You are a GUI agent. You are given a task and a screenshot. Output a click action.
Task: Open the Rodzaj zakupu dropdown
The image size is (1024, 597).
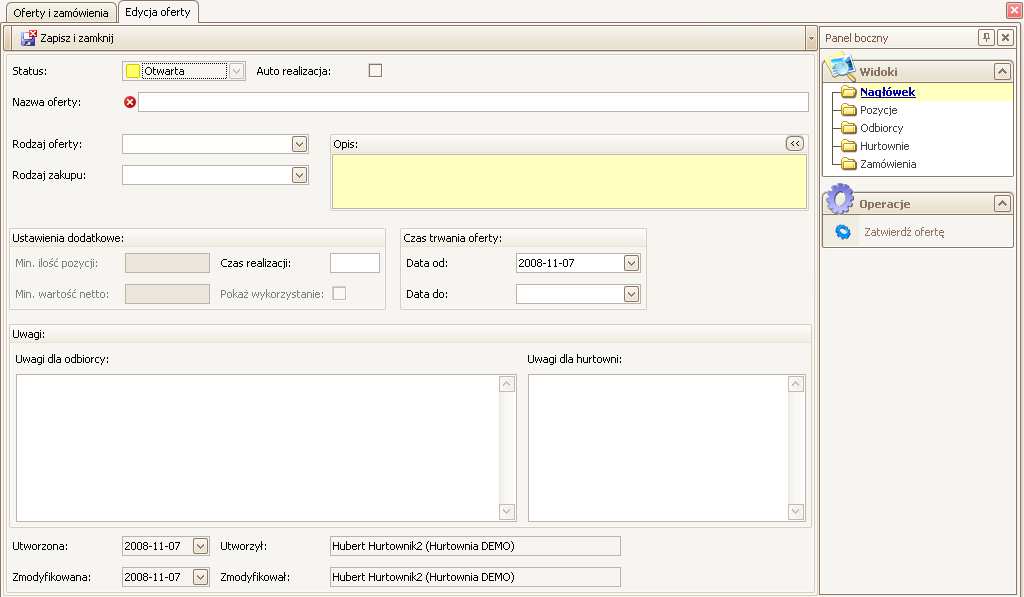click(x=300, y=175)
